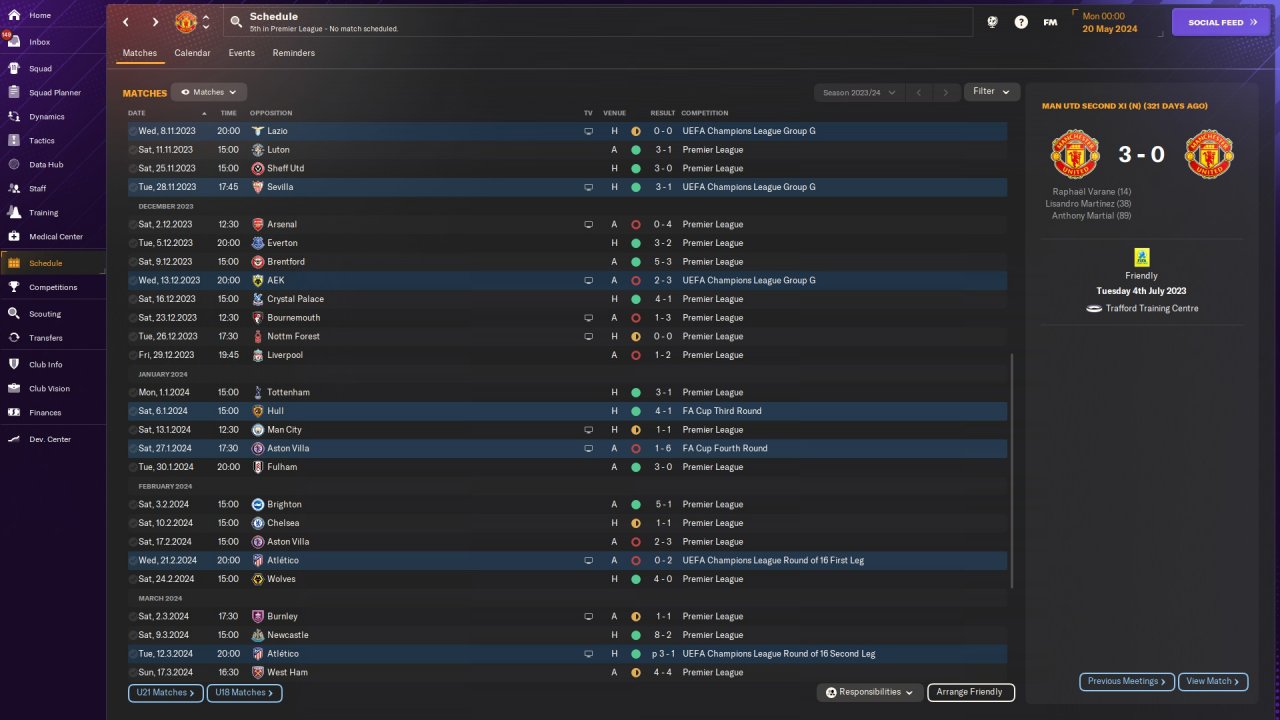Viewport: 1280px width, 720px height.
Task: Go to the previous season arrow
Action: (x=919, y=93)
